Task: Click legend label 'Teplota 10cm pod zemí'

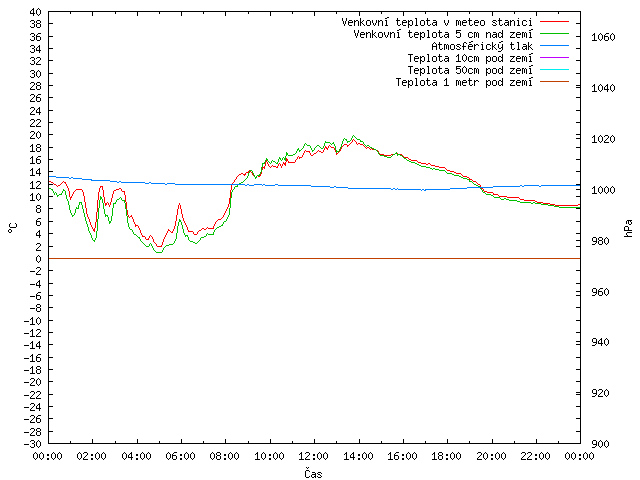Action: [470, 58]
